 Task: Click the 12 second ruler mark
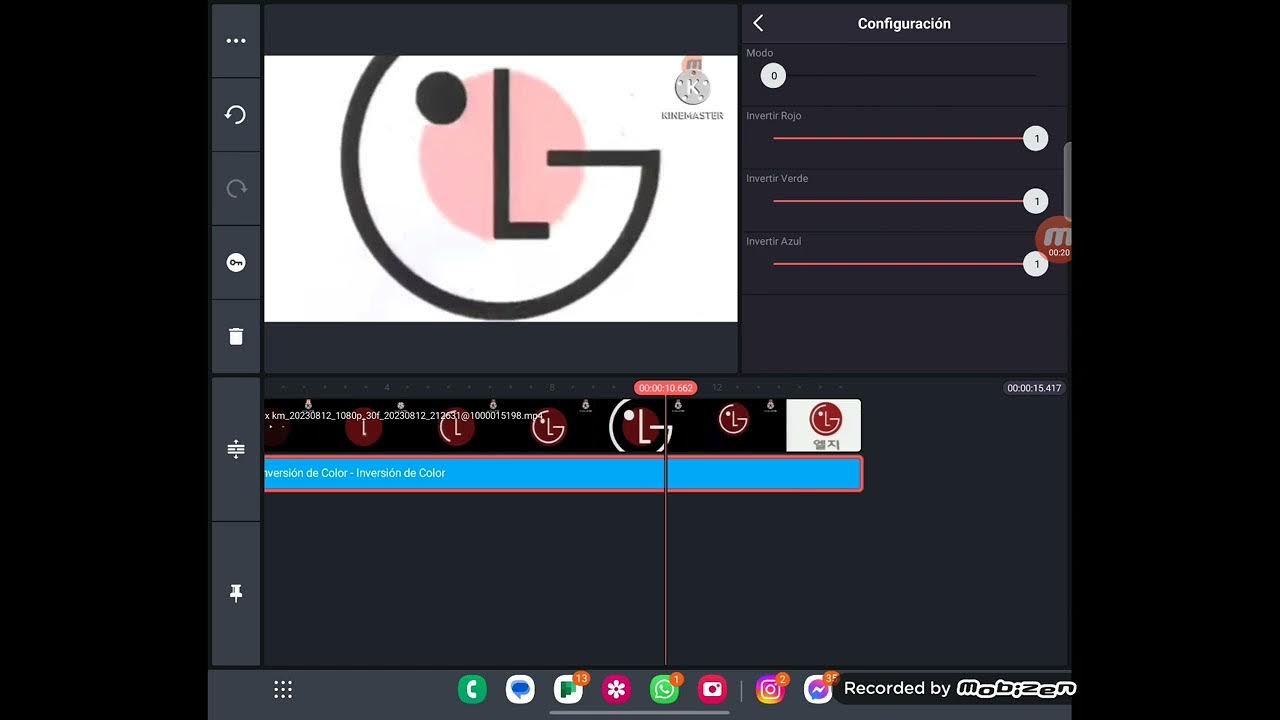coord(717,388)
